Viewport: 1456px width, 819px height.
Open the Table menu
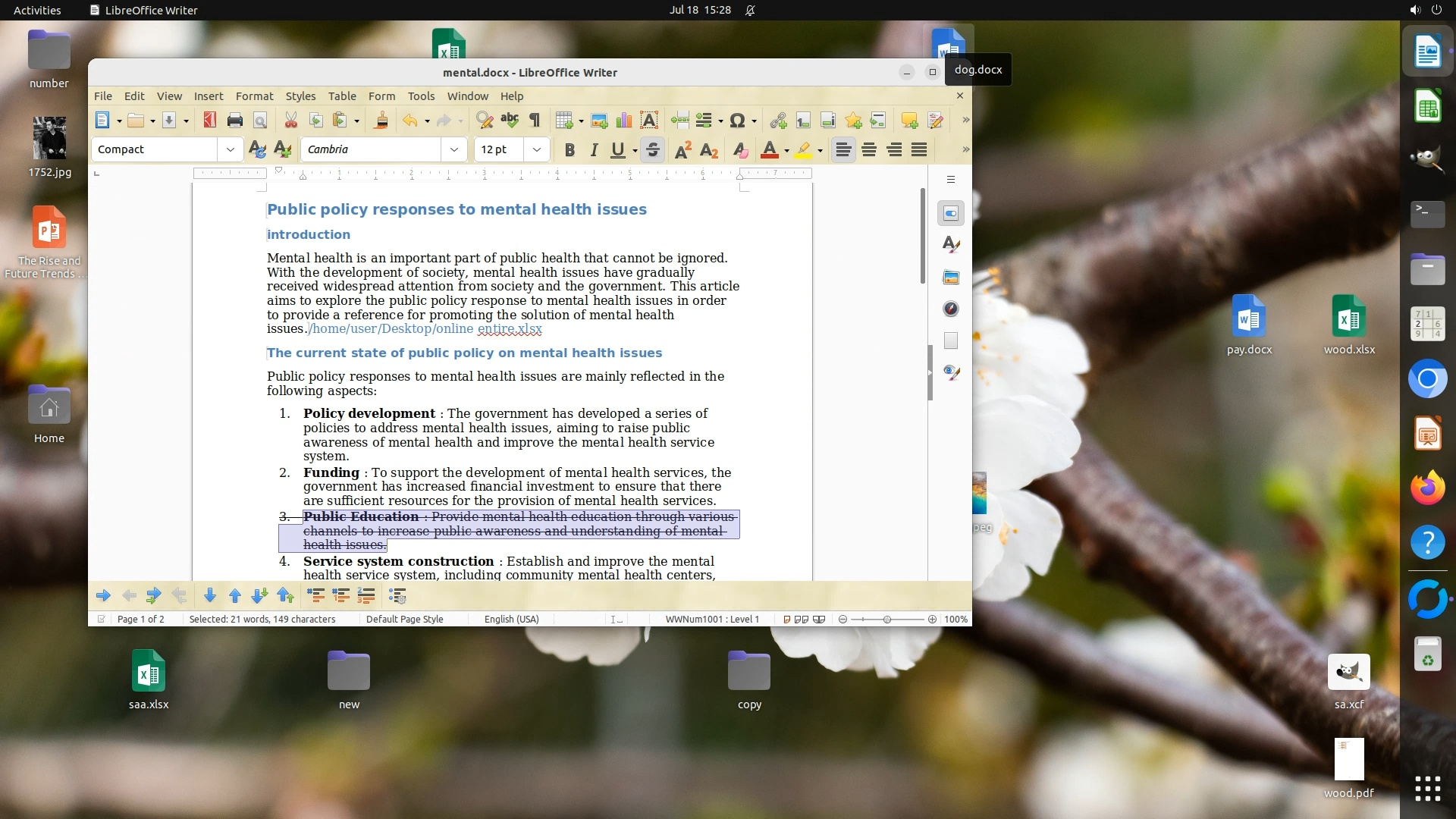point(341,96)
